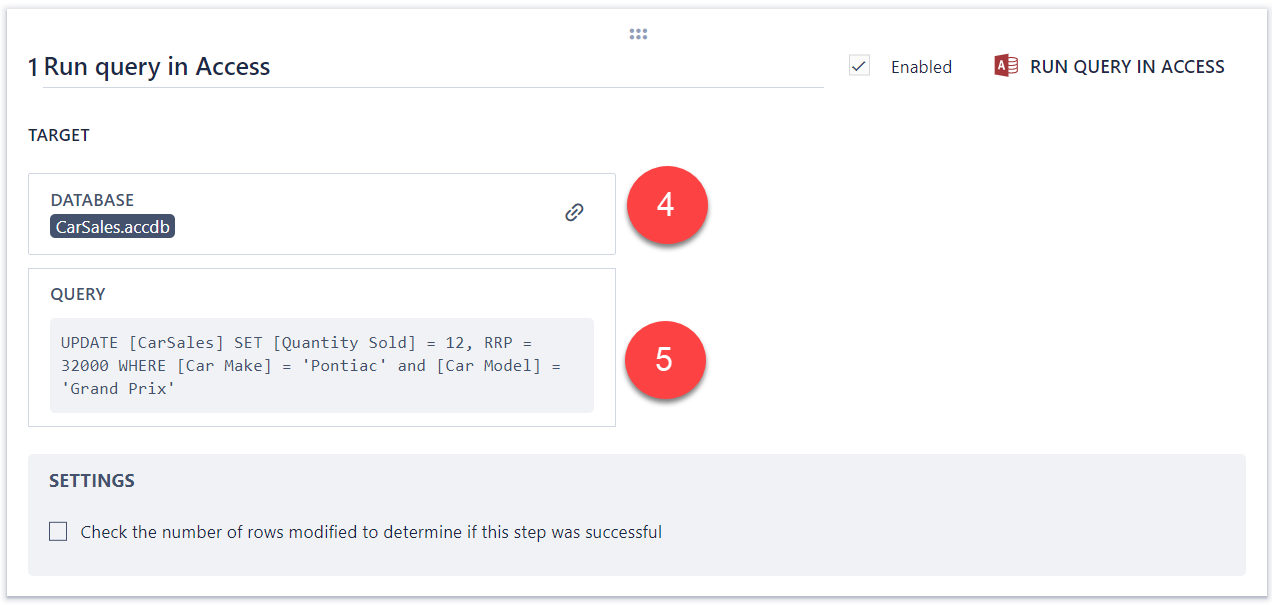This screenshot has width=1272, height=605.
Task: Select the UPDATE query text box
Action: [322, 365]
